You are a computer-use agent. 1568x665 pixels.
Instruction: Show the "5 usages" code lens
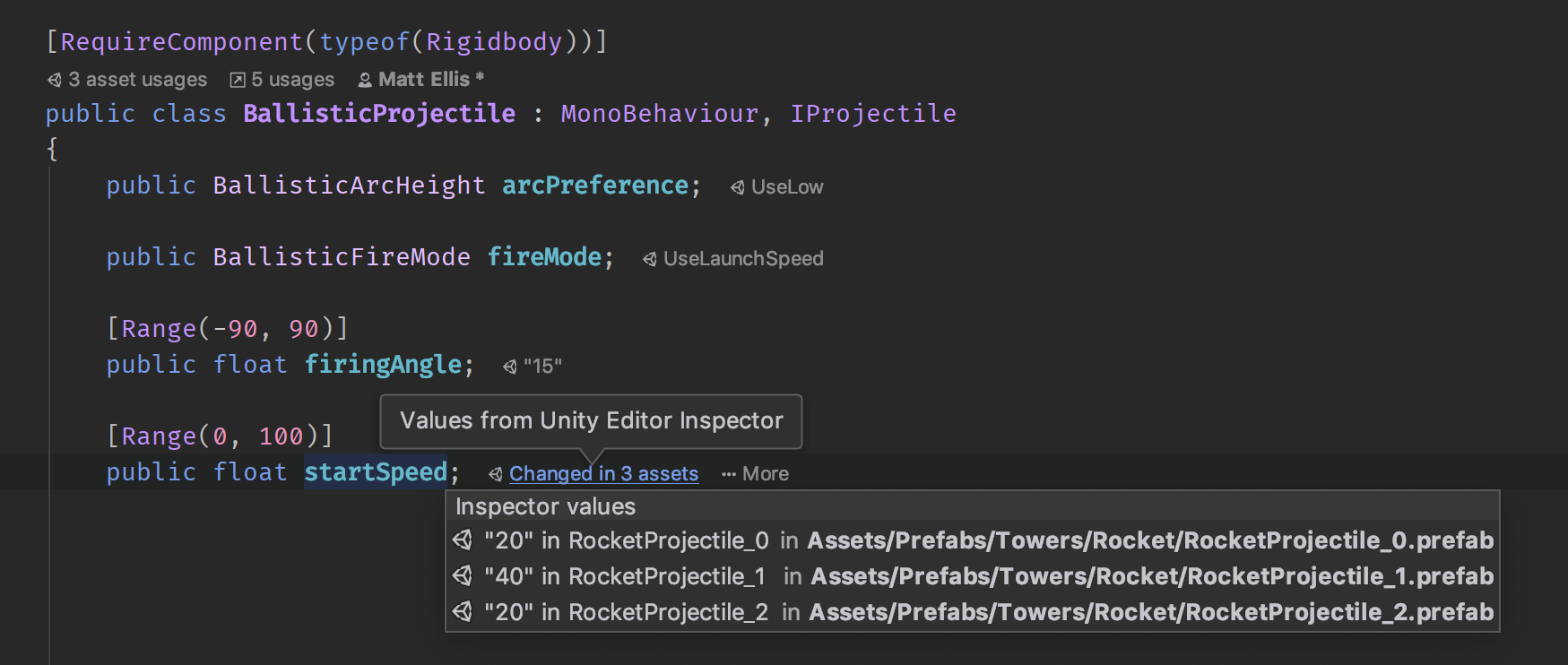(x=292, y=80)
